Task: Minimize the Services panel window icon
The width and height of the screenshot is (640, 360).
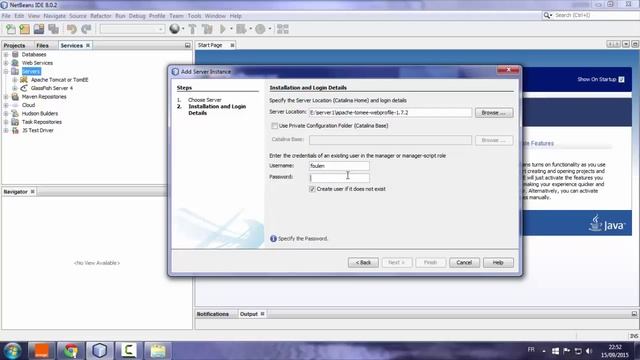Action: pyautogui.click(x=187, y=45)
